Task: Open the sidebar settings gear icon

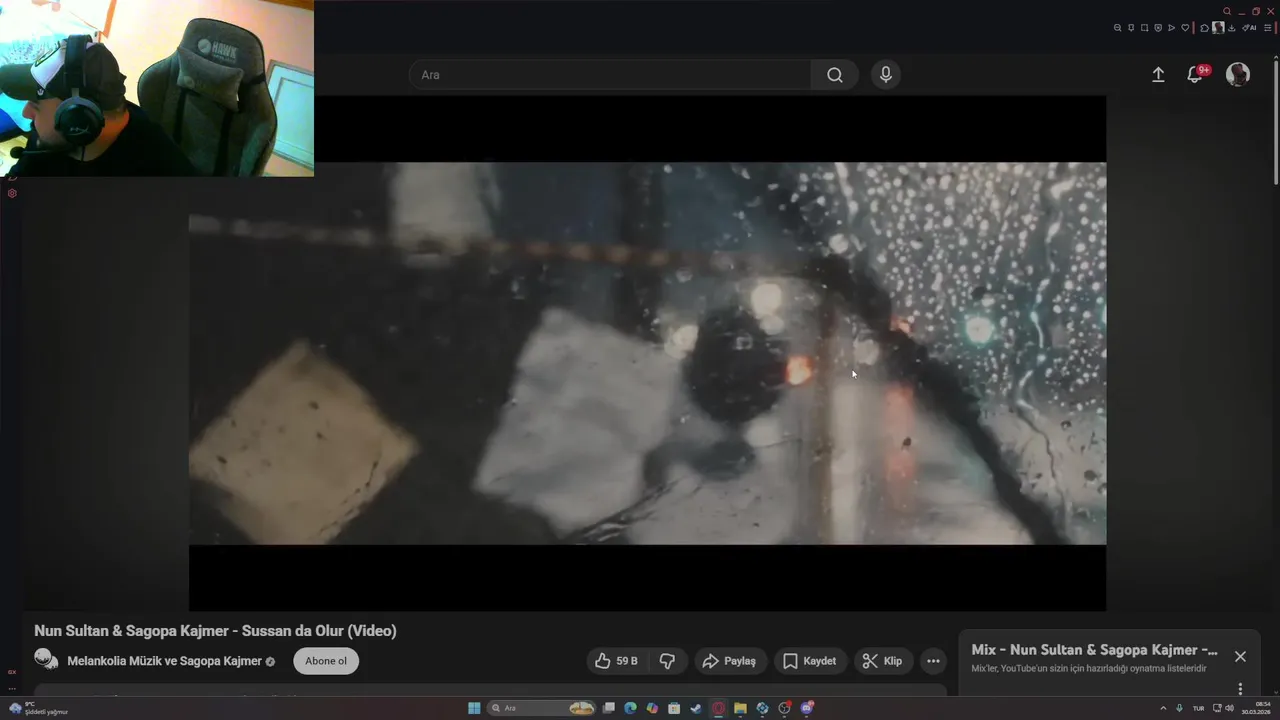Action: tap(12, 193)
